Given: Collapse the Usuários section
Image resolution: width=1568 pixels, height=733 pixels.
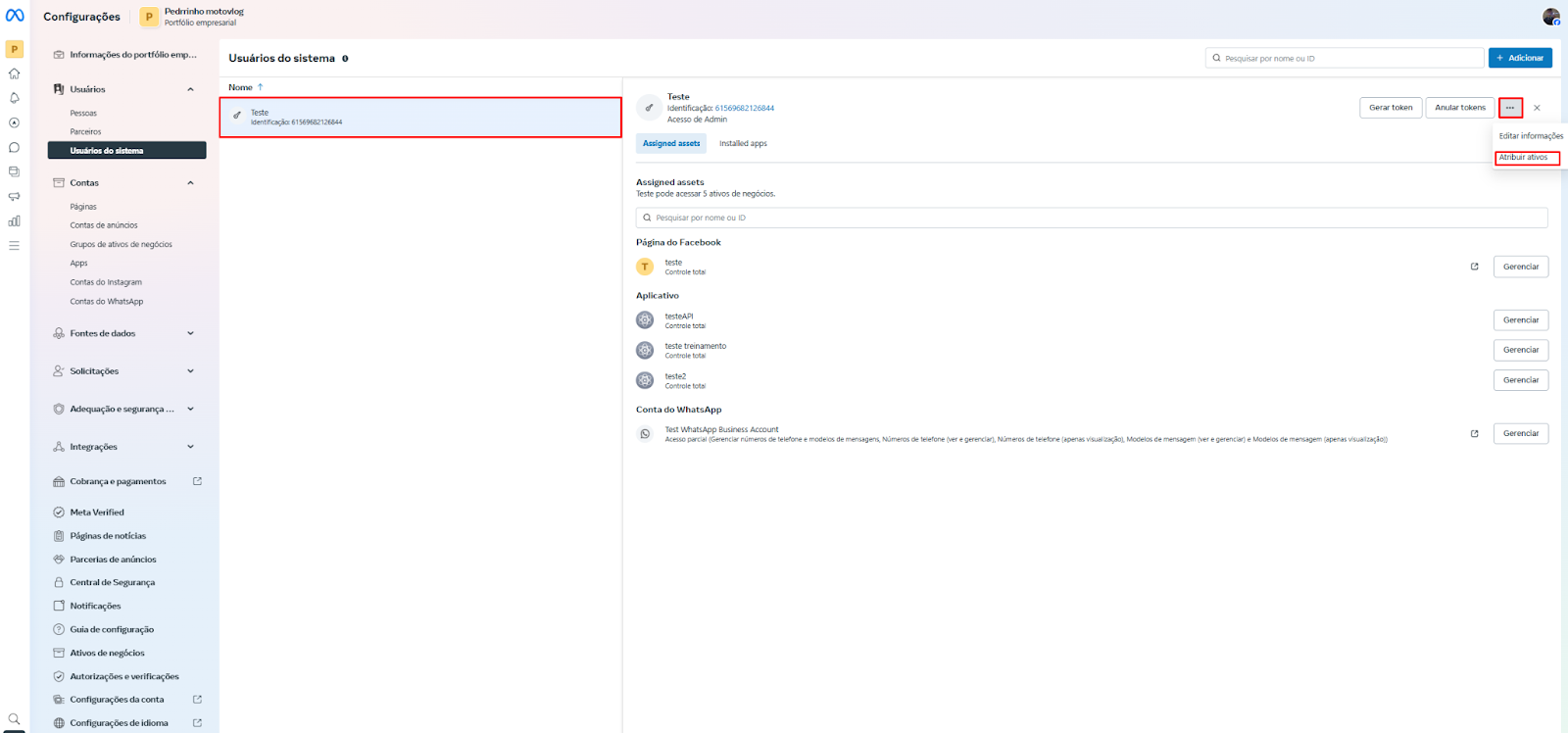Looking at the screenshot, I should (x=190, y=89).
